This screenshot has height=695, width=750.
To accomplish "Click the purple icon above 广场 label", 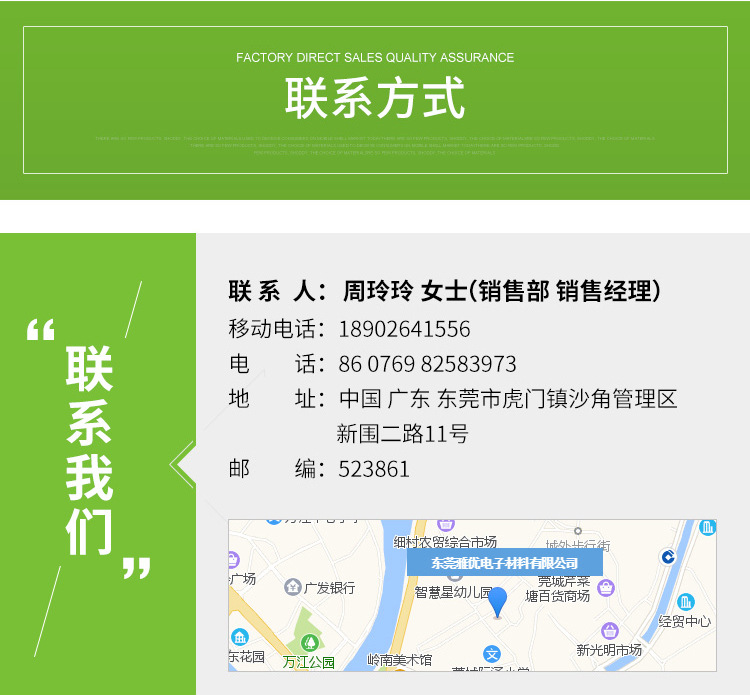I will 233,560.
